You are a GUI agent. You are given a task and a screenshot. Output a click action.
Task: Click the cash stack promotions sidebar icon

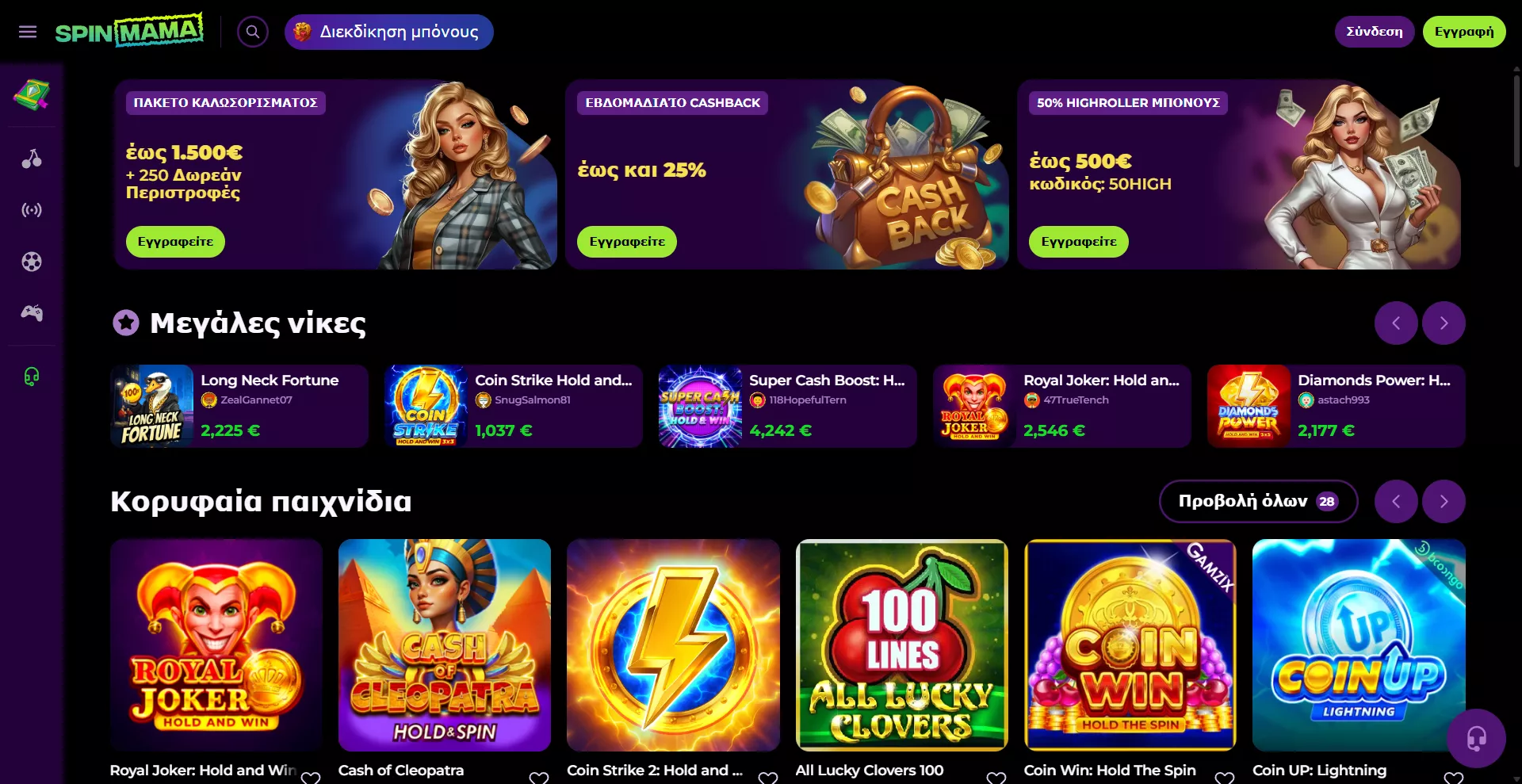[x=32, y=95]
